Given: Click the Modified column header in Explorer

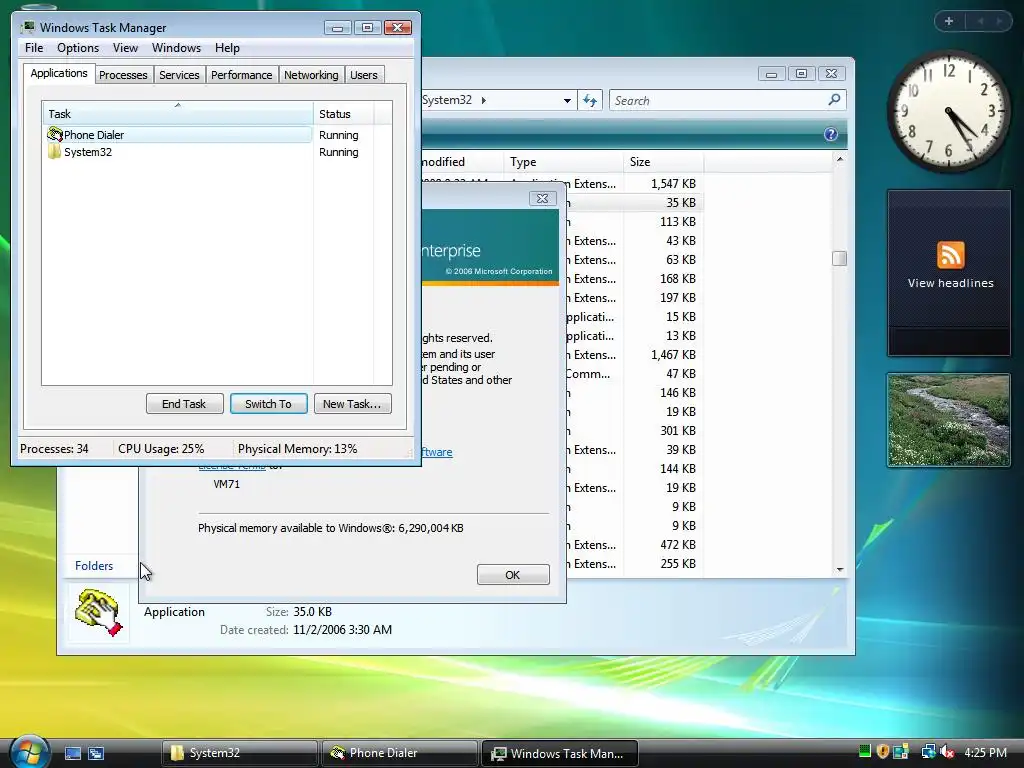Looking at the screenshot, I should tap(462, 161).
